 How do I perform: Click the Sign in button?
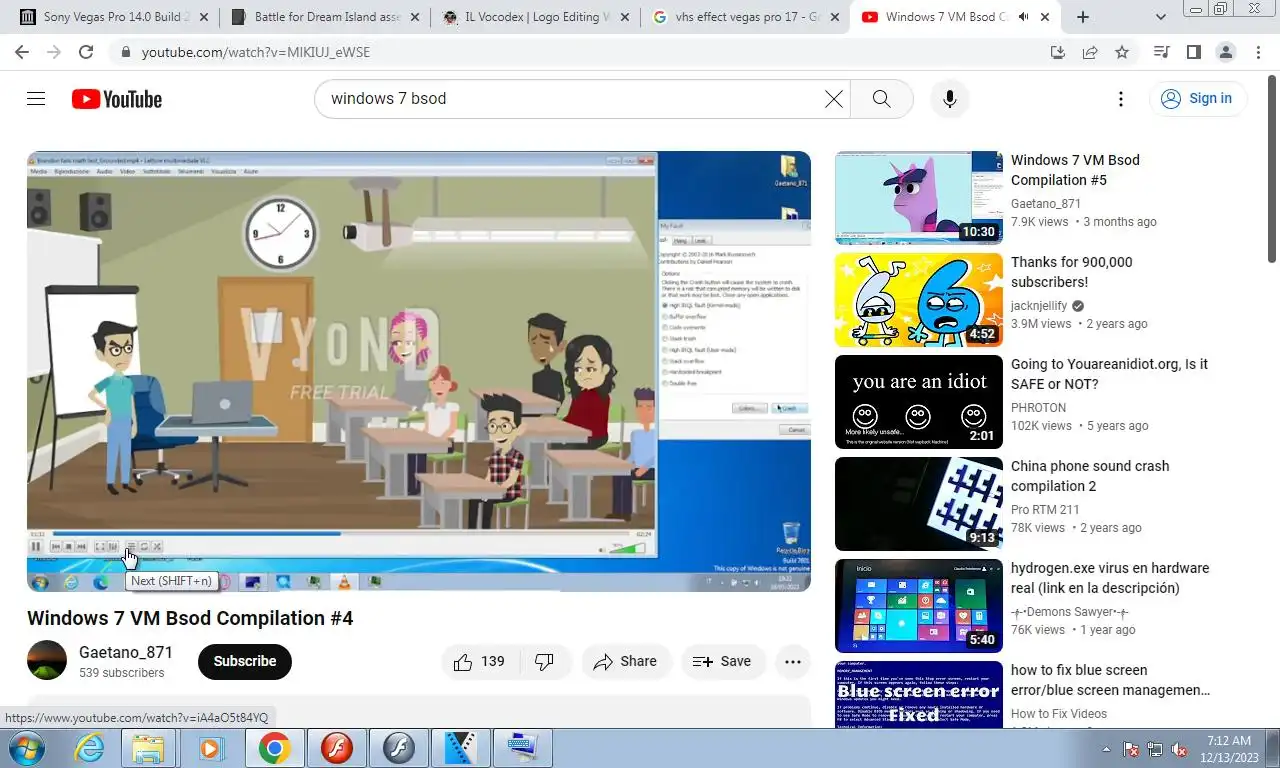(1197, 98)
